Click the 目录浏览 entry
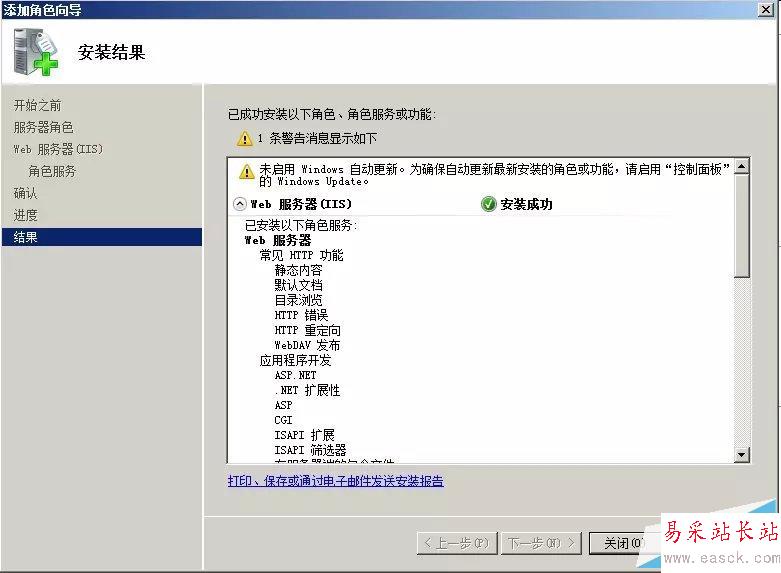 tap(298, 300)
